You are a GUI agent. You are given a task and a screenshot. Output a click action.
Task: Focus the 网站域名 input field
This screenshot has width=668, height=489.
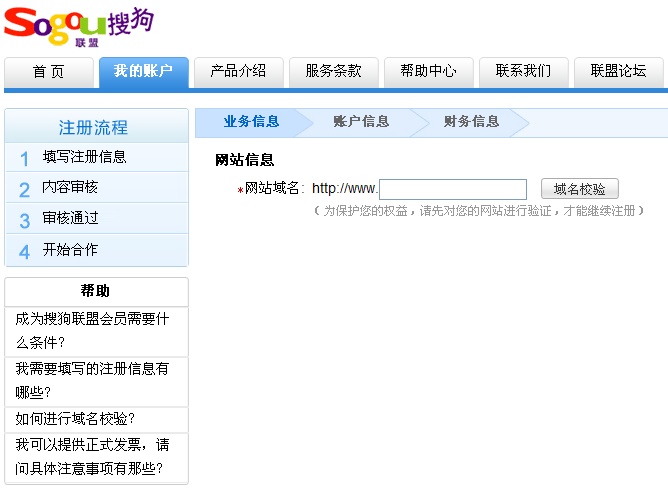pyautogui.click(x=453, y=189)
